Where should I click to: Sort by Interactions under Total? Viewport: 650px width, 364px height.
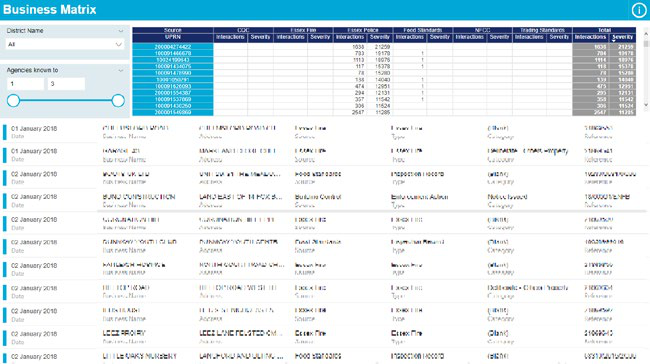pyautogui.click(x=590, y=37)
